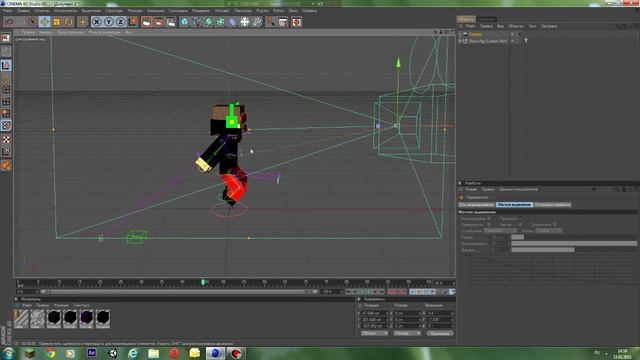Click the Play Forward button in timeline
The height and width of the screenshot is (360, 640).
369,292
